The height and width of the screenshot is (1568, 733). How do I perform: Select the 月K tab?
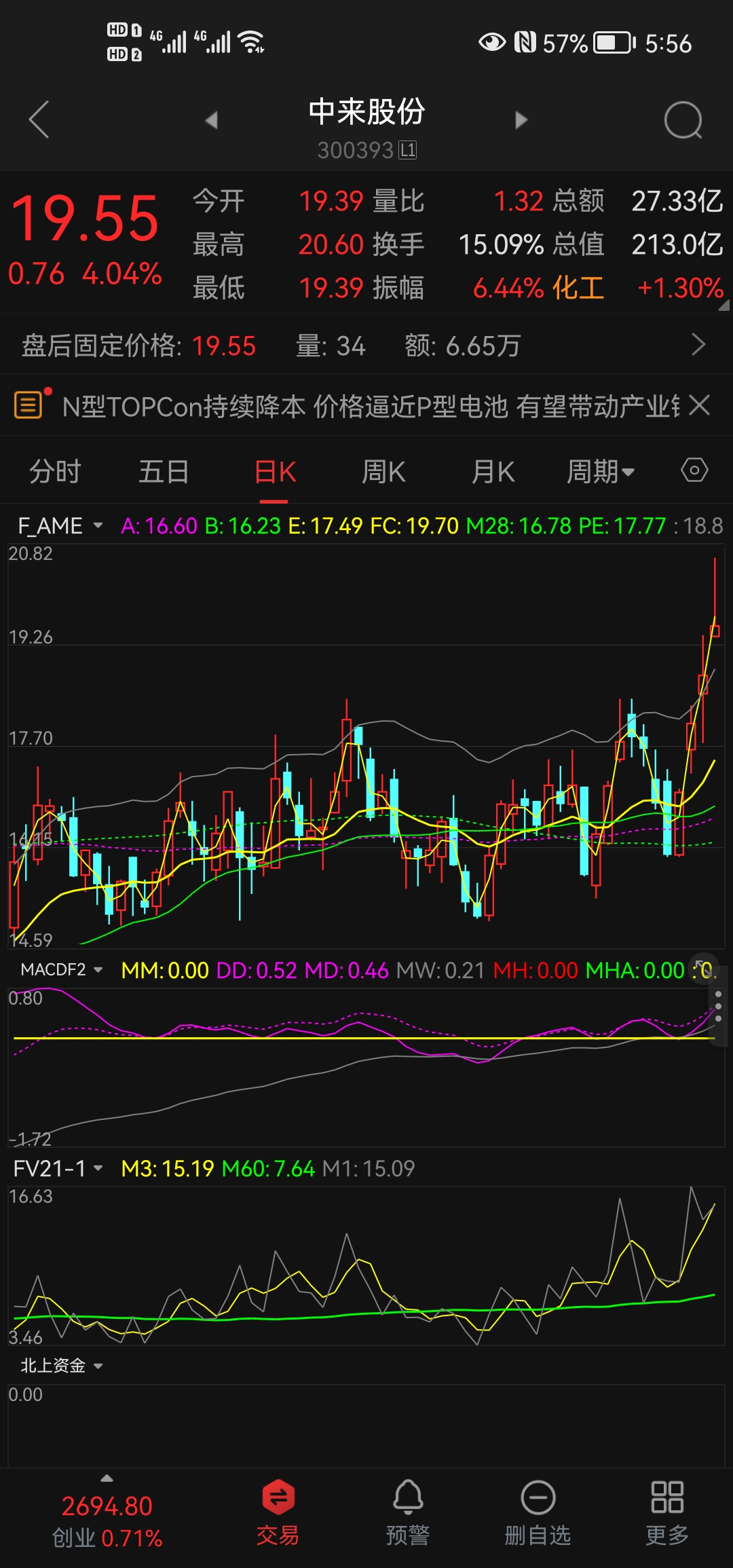493,471
